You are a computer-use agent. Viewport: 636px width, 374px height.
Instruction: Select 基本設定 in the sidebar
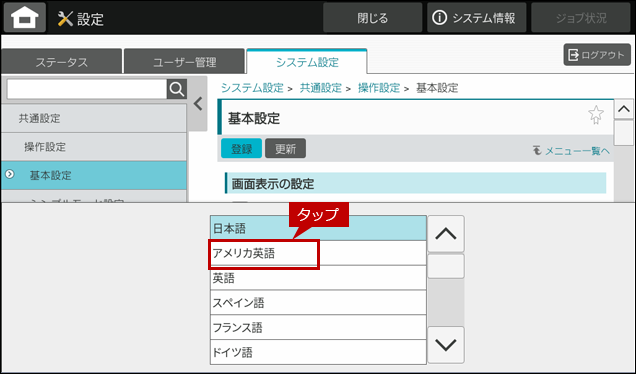(x=94, y=175)
